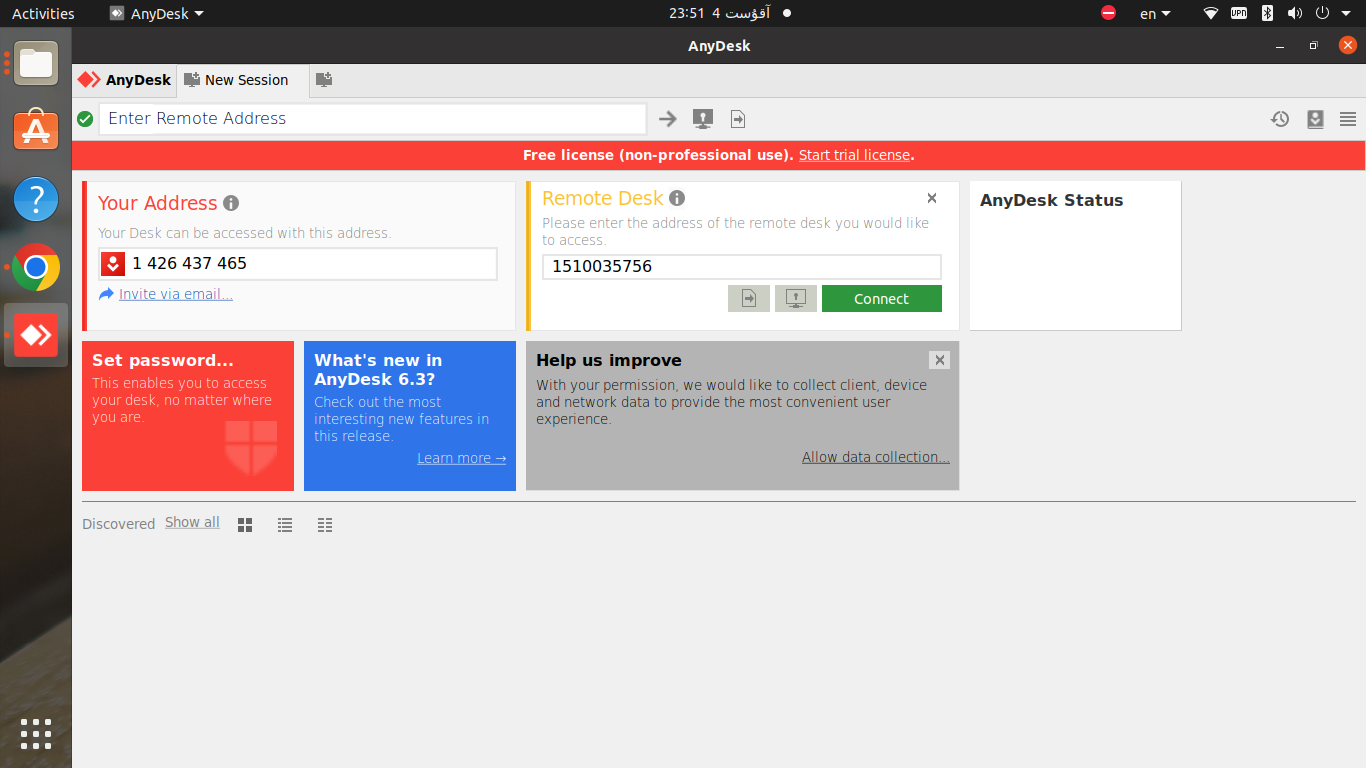Click info icon next to Remote Desk

point(677,198)
